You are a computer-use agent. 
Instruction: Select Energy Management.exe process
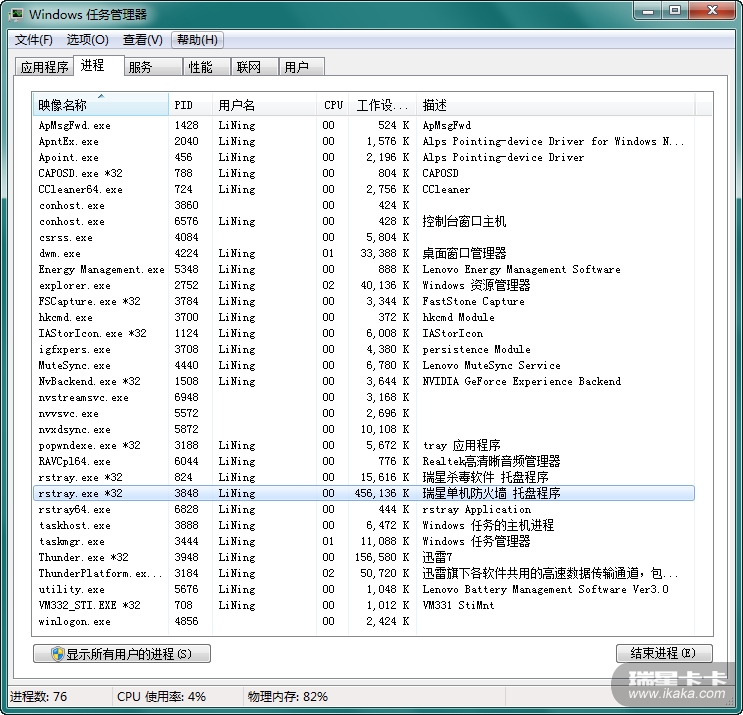coord(364,269)
